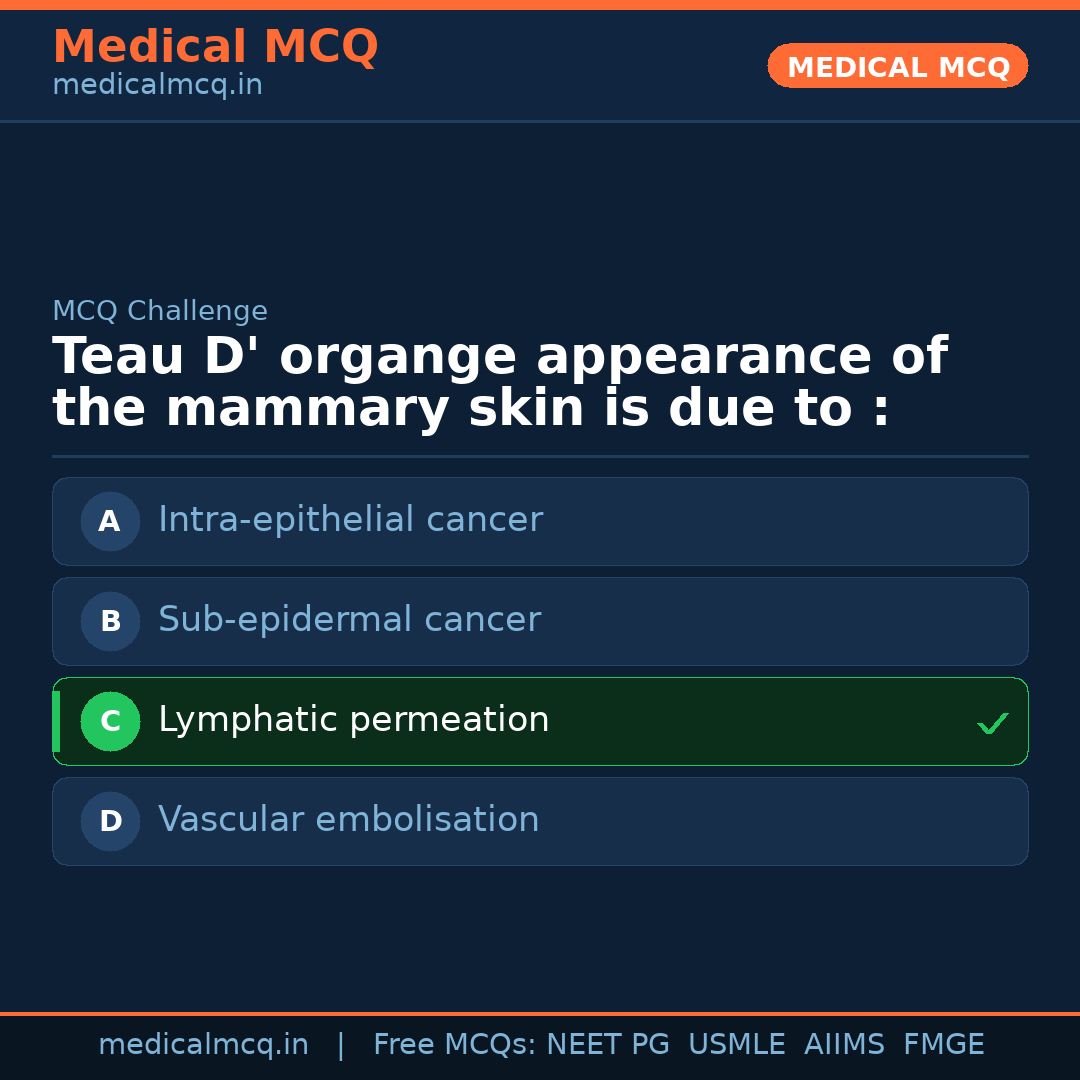Image resolution: width=1080 pixels, height=1080 pixels.
Task: Expand the question text area
Action: [500, 380]
